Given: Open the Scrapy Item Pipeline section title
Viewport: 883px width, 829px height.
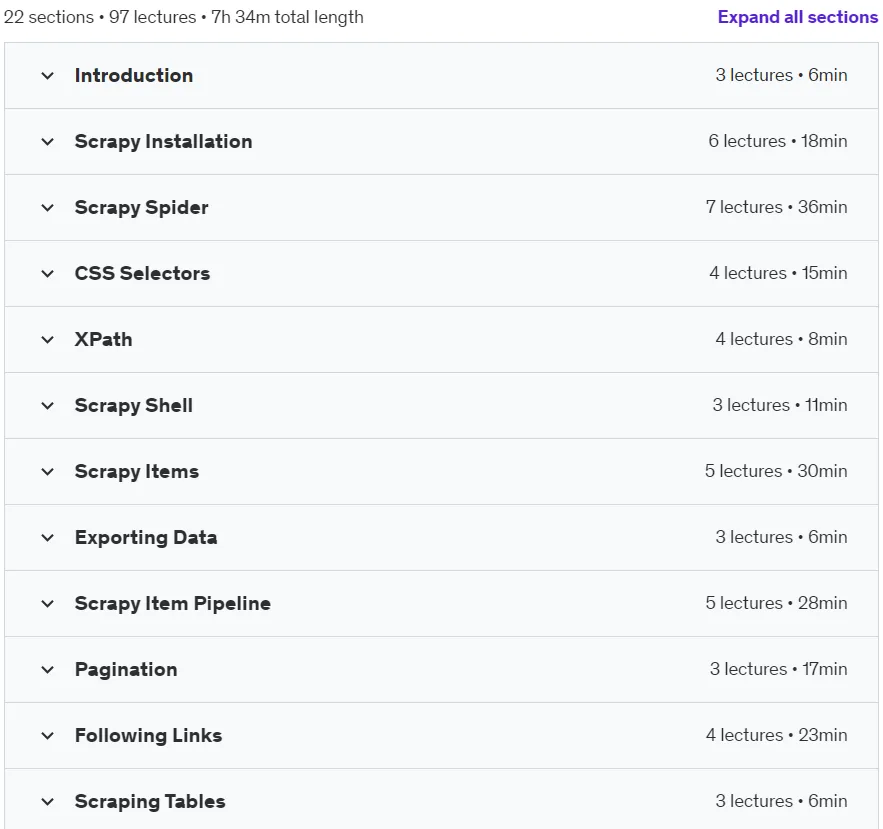Looking at the screenshot, I should coord(172,604).
